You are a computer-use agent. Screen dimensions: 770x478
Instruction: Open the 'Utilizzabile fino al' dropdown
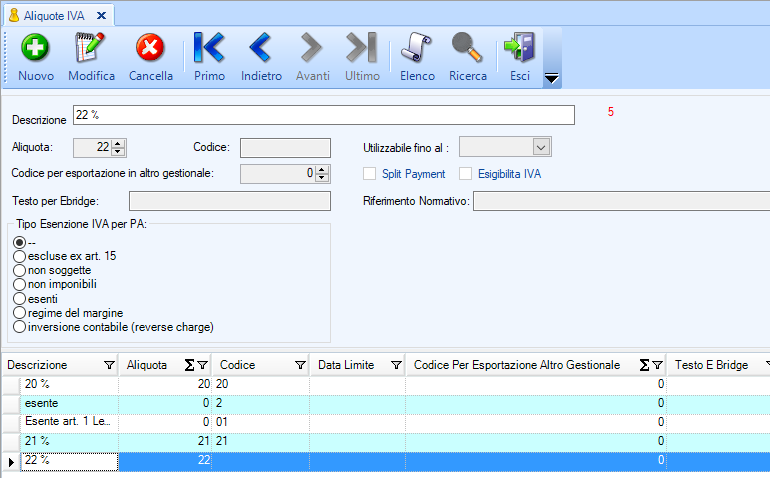click(541, 148)
